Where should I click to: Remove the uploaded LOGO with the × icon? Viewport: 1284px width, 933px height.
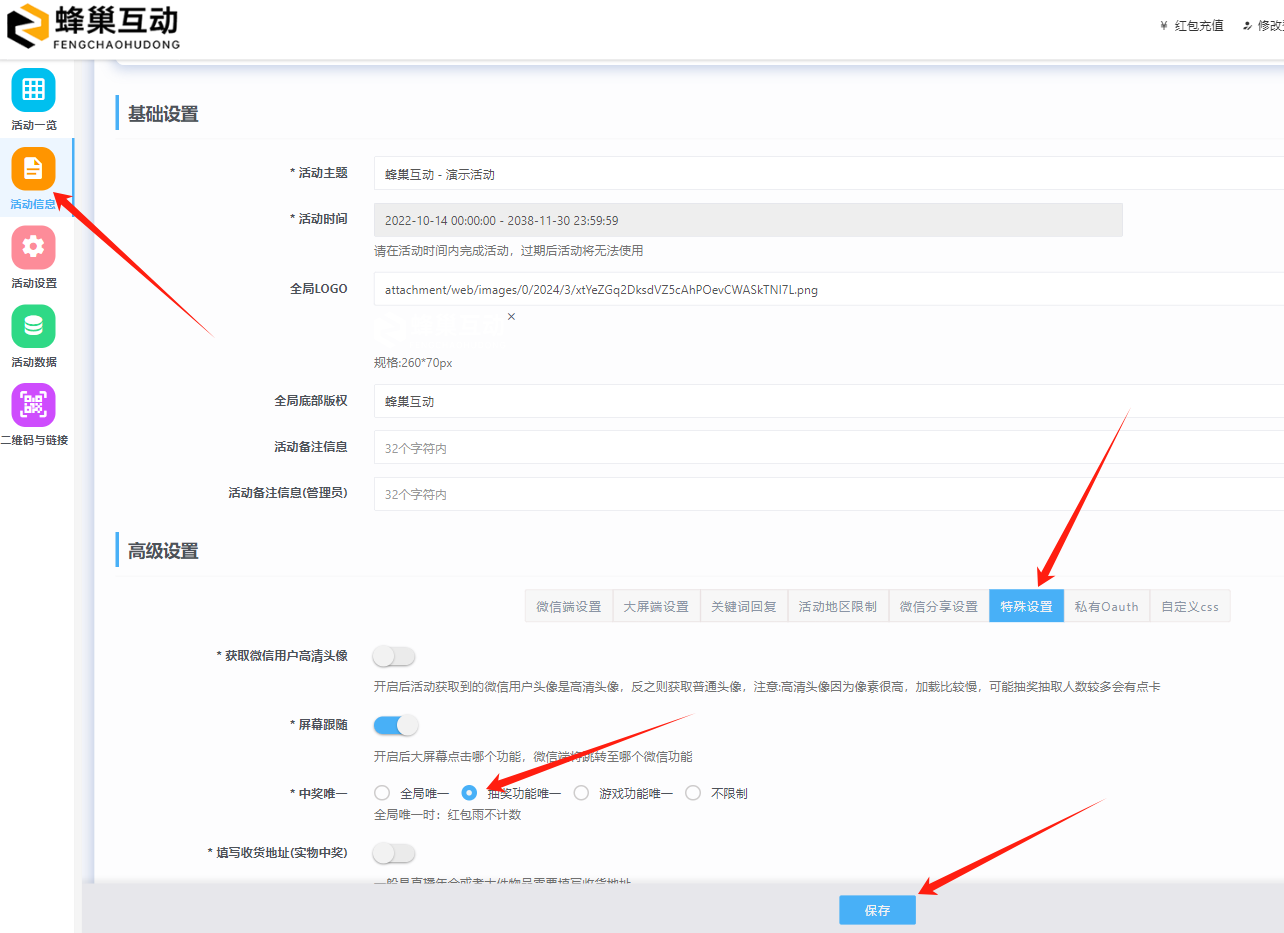click(511, 316)
